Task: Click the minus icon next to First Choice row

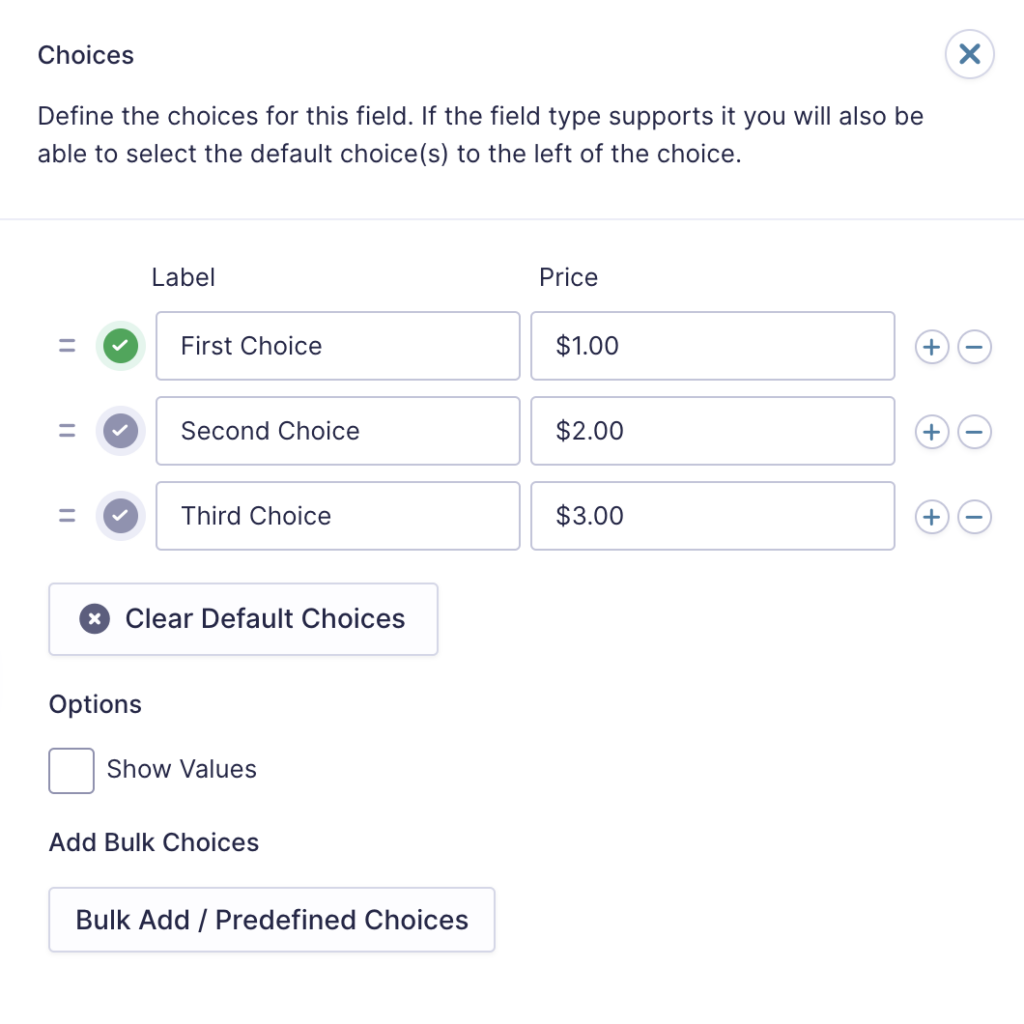Action: tap(974, 346)
